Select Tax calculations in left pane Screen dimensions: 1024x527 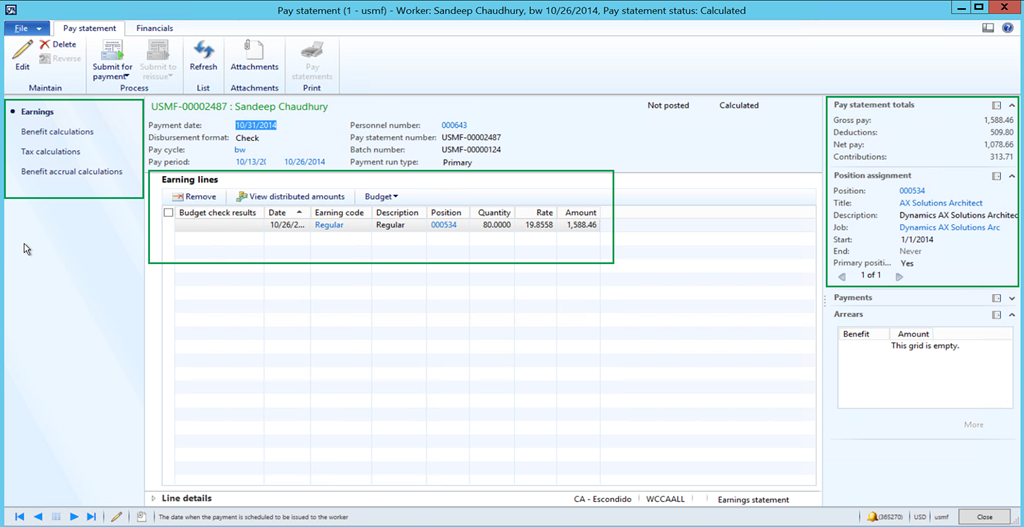tap(50, 152)
